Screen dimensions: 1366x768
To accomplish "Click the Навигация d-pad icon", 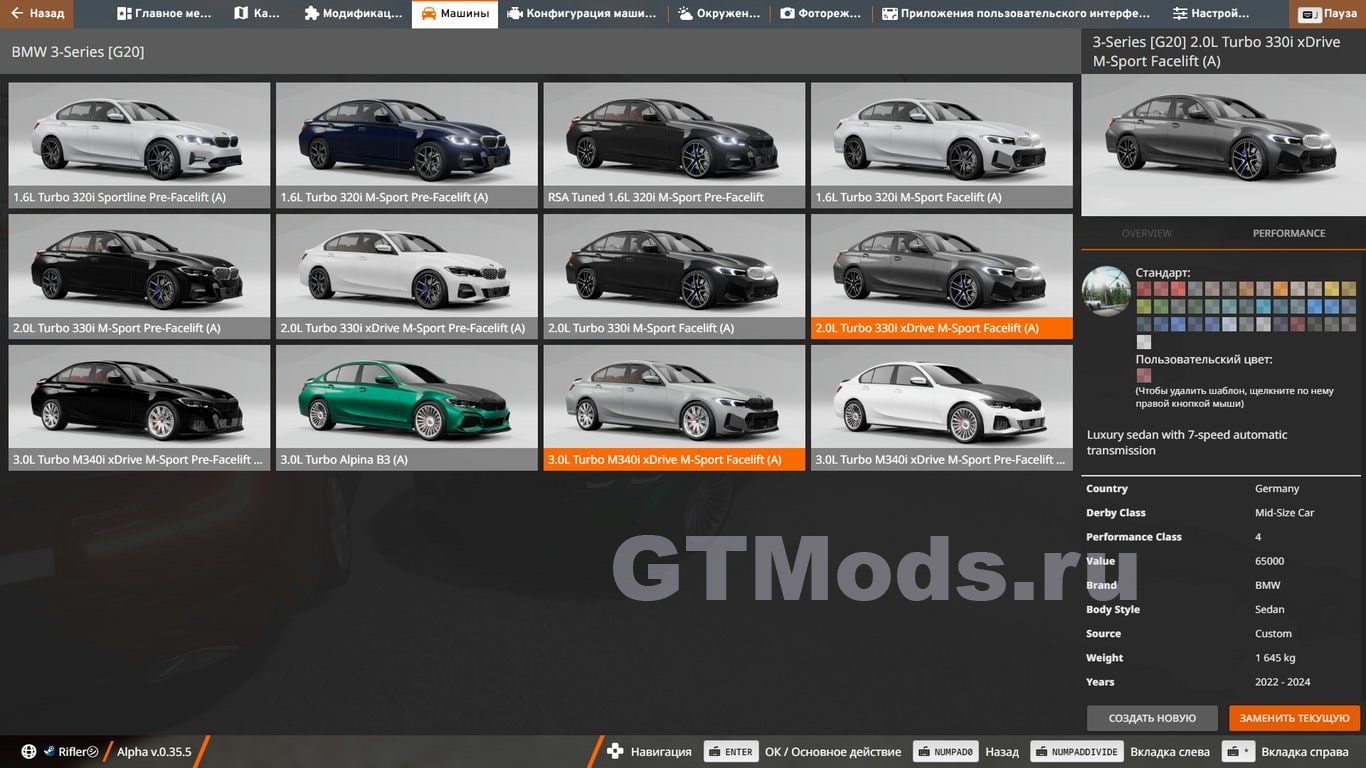I will coord(615,752).
